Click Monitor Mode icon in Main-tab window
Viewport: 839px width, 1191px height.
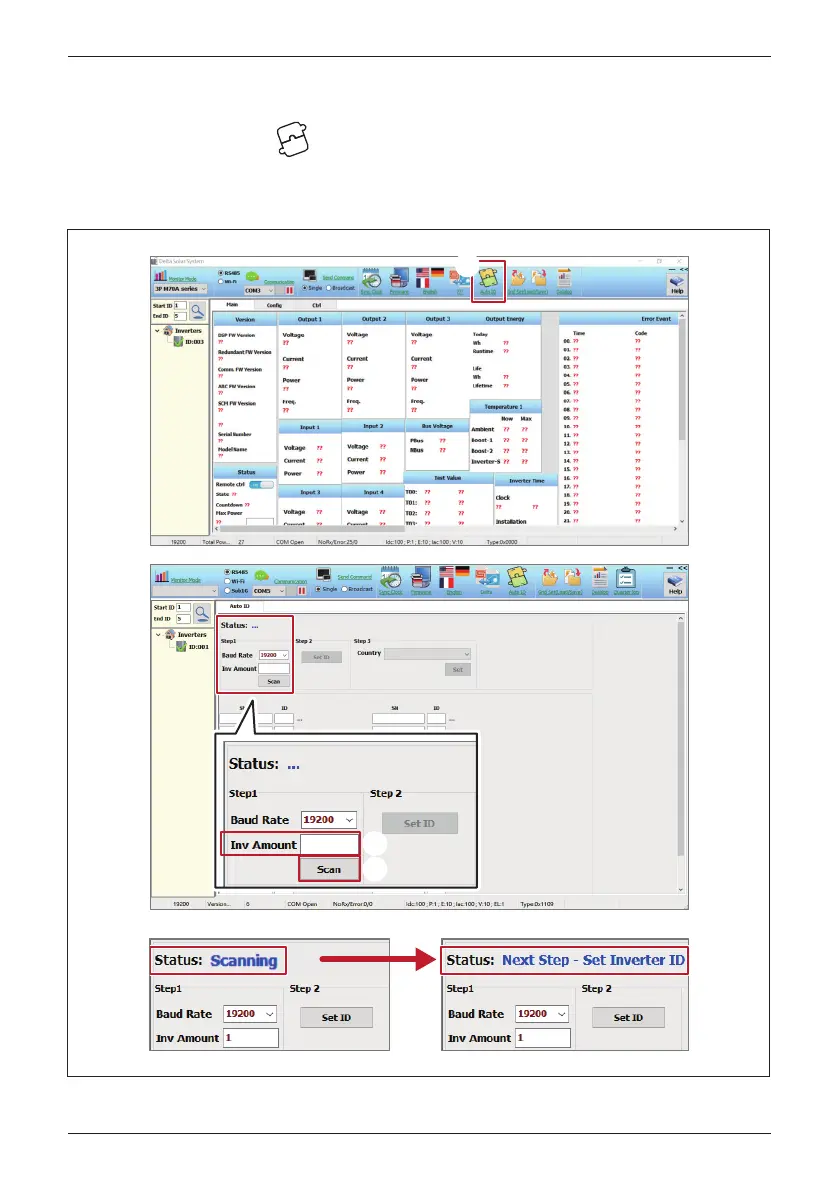pyautogui.click(x=160, y=276)
